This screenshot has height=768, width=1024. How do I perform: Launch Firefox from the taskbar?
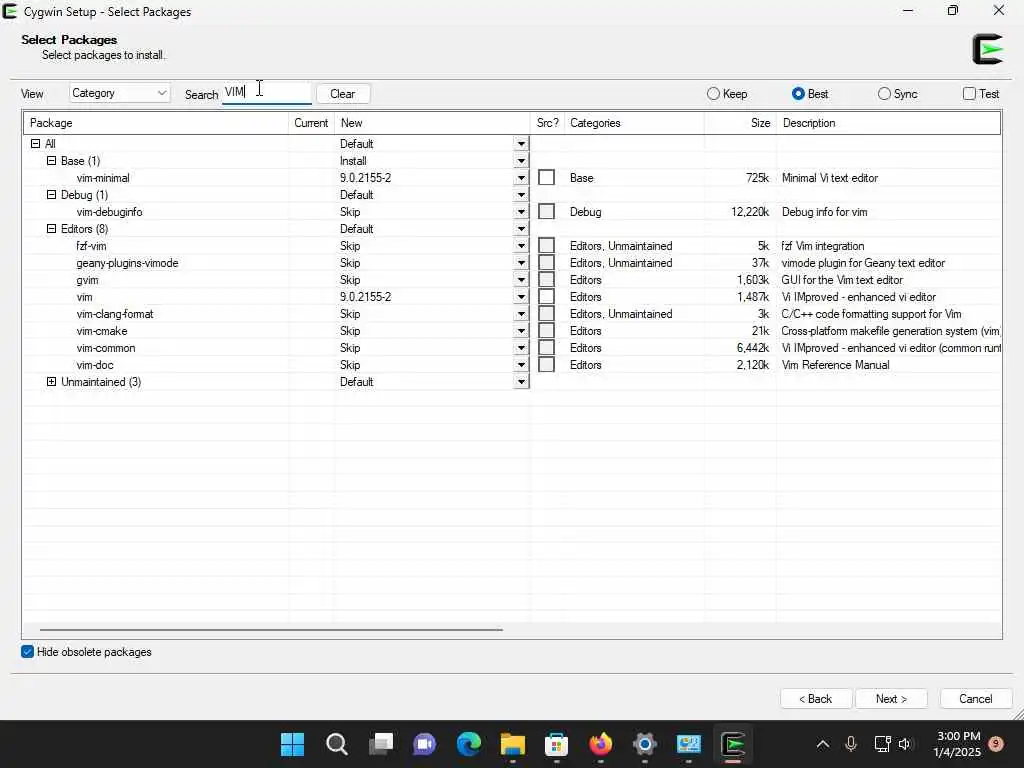601,744
